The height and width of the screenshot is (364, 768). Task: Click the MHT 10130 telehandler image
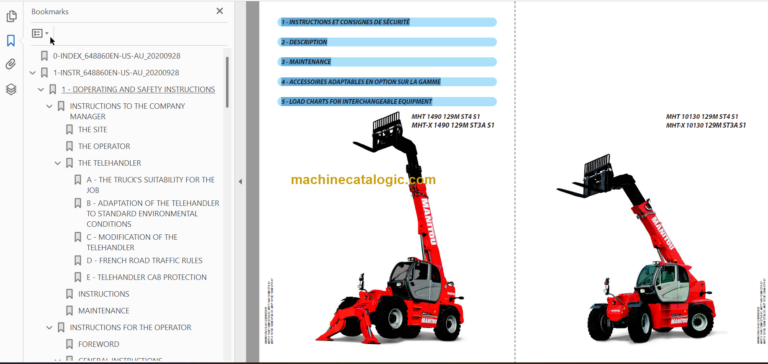tap(637, 247)
